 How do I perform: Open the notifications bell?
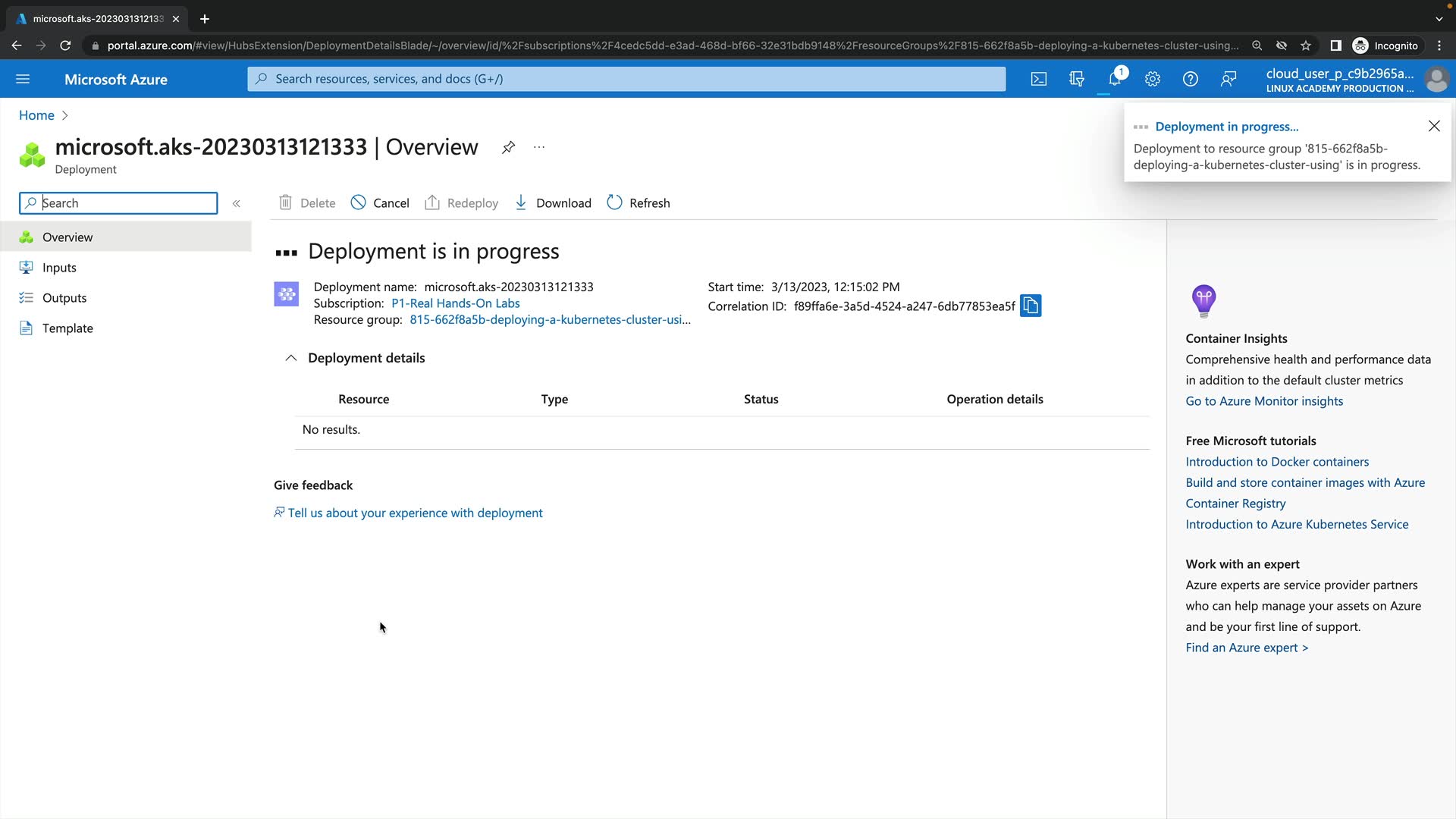tap(1115, 79)
